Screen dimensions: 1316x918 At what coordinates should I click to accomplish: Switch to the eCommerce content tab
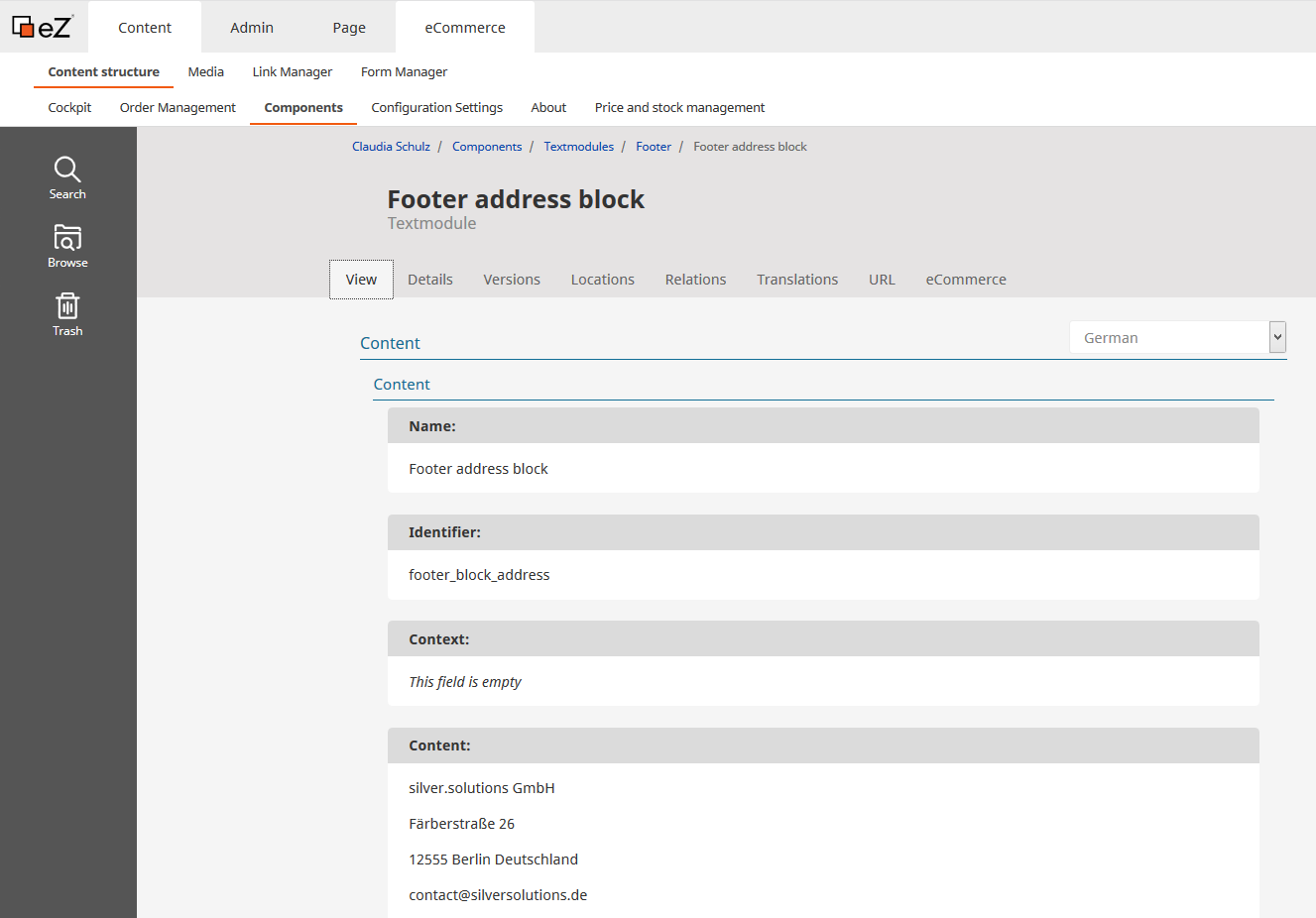[966, 280]
